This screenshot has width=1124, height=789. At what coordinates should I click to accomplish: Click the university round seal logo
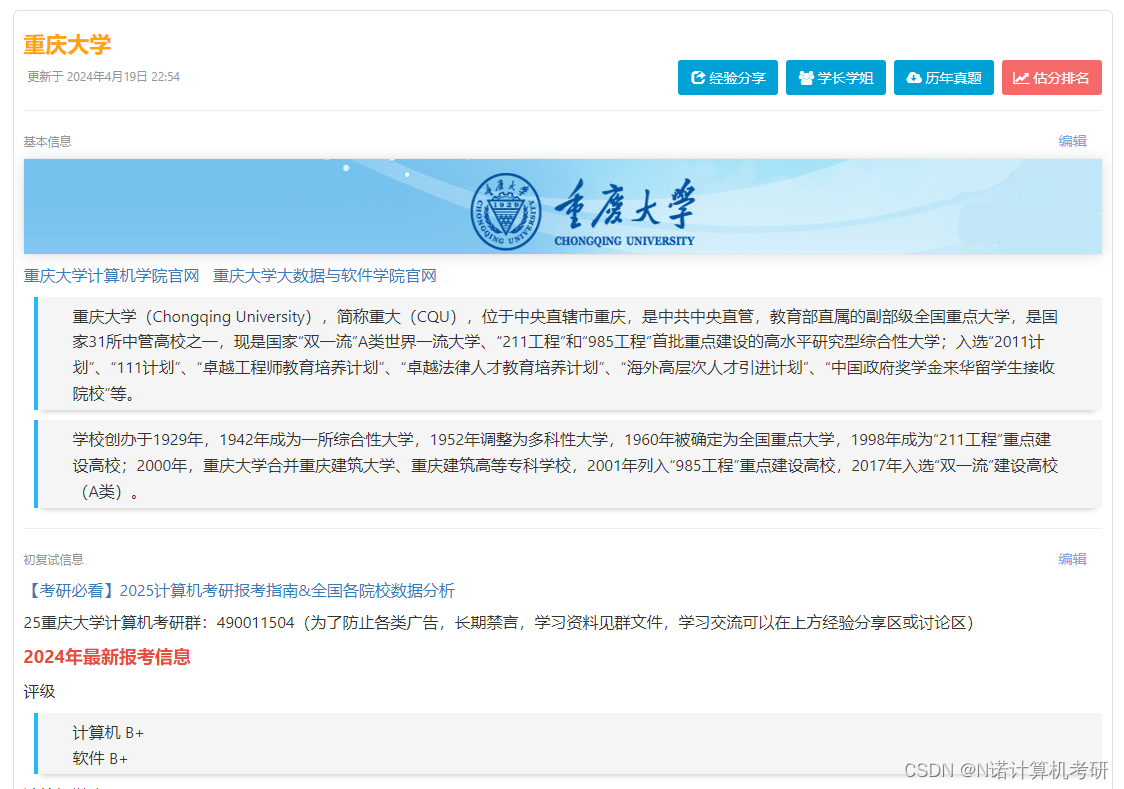pos(506,211)
